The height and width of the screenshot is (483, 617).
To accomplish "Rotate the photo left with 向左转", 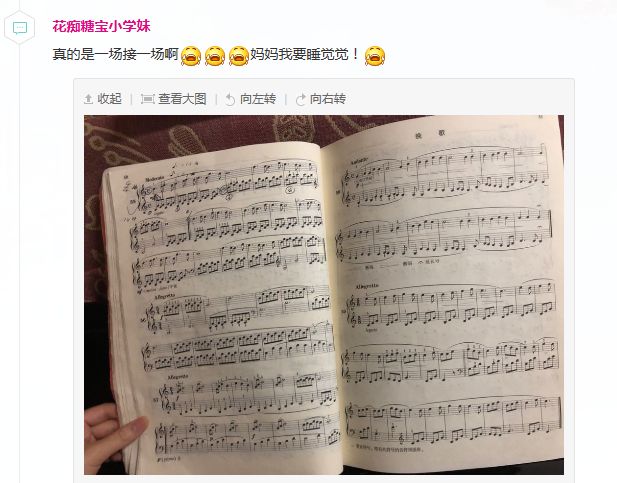I will tap(258, 99).
